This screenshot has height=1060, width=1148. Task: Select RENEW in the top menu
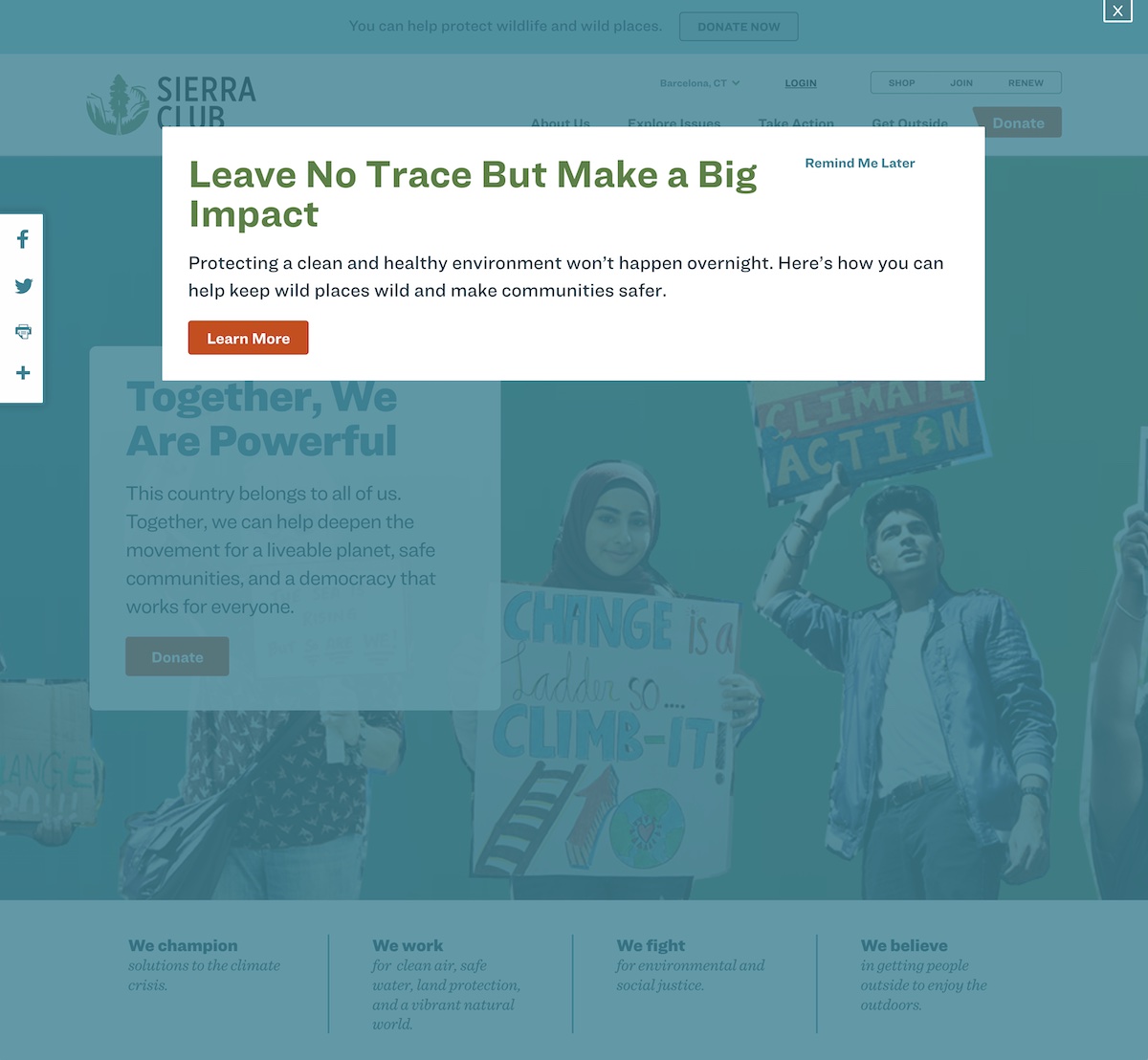coord(1026,83)
